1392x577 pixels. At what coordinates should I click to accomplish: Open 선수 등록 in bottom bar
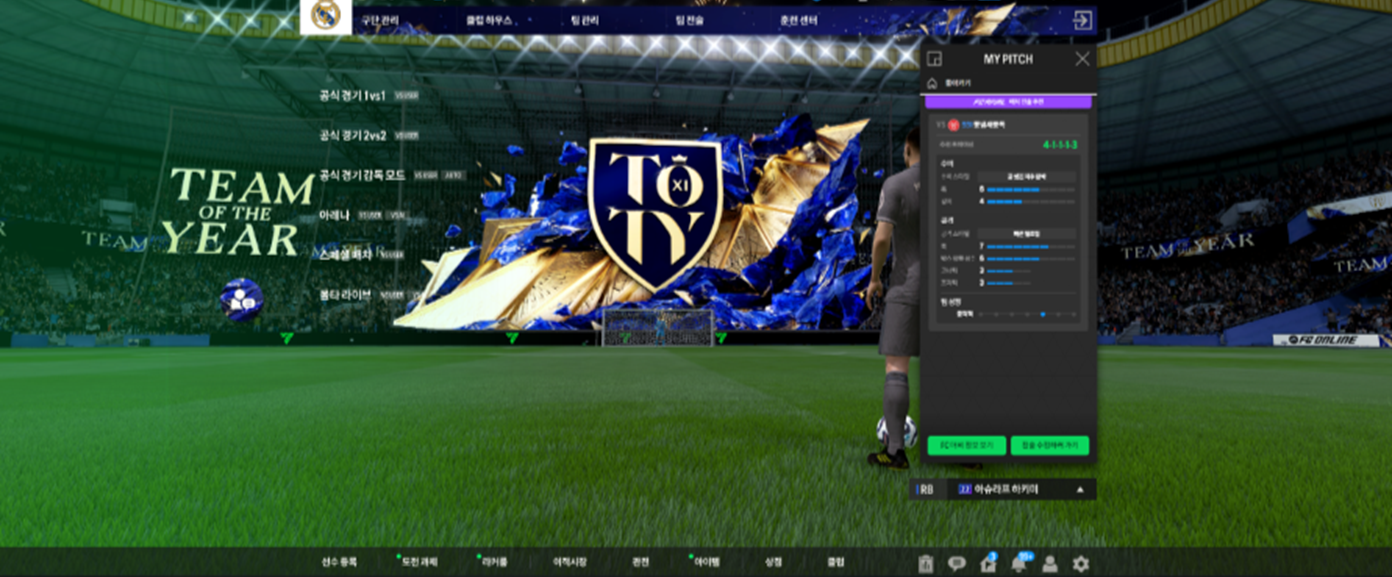point(339,562)
